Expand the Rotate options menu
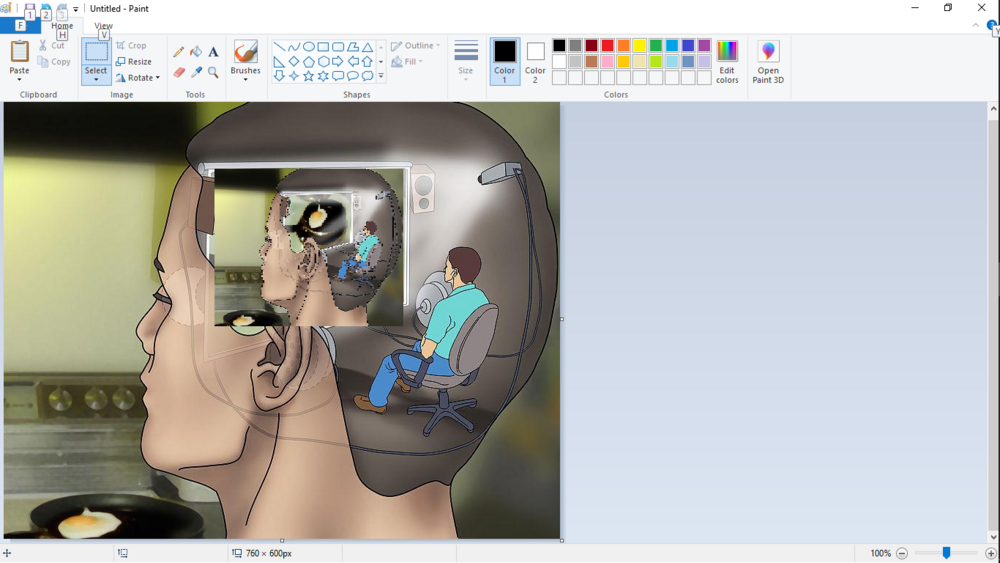This screenshot has width=1000, height=563. coord(138,78)
